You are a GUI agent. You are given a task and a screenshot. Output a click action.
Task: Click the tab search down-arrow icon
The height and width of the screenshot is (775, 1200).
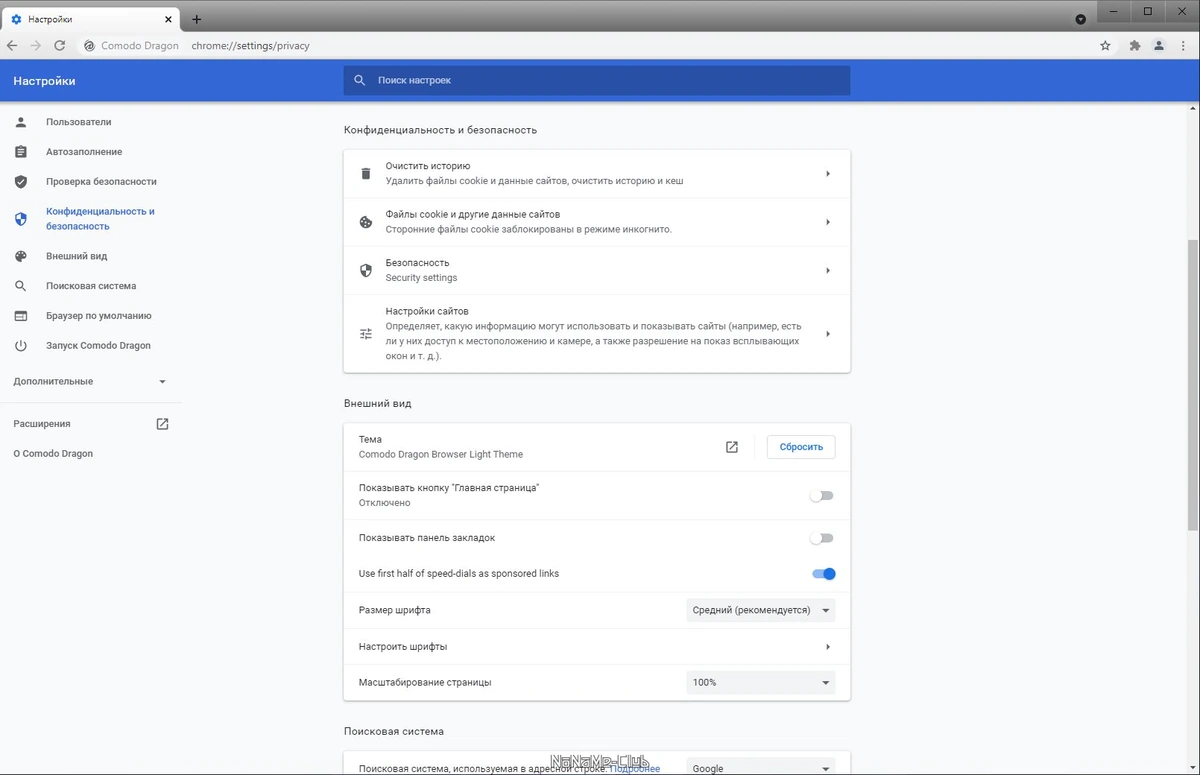pos(1081,19)
